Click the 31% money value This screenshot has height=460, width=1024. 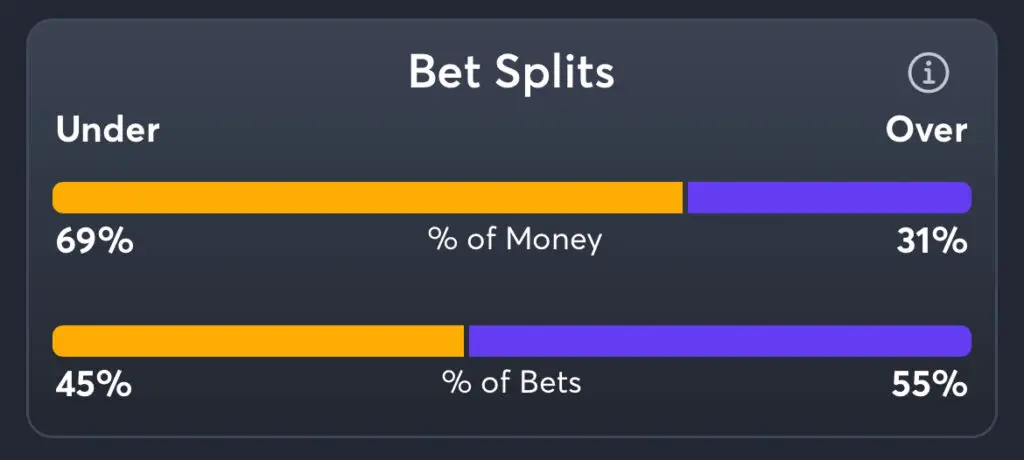click(930, 241)
